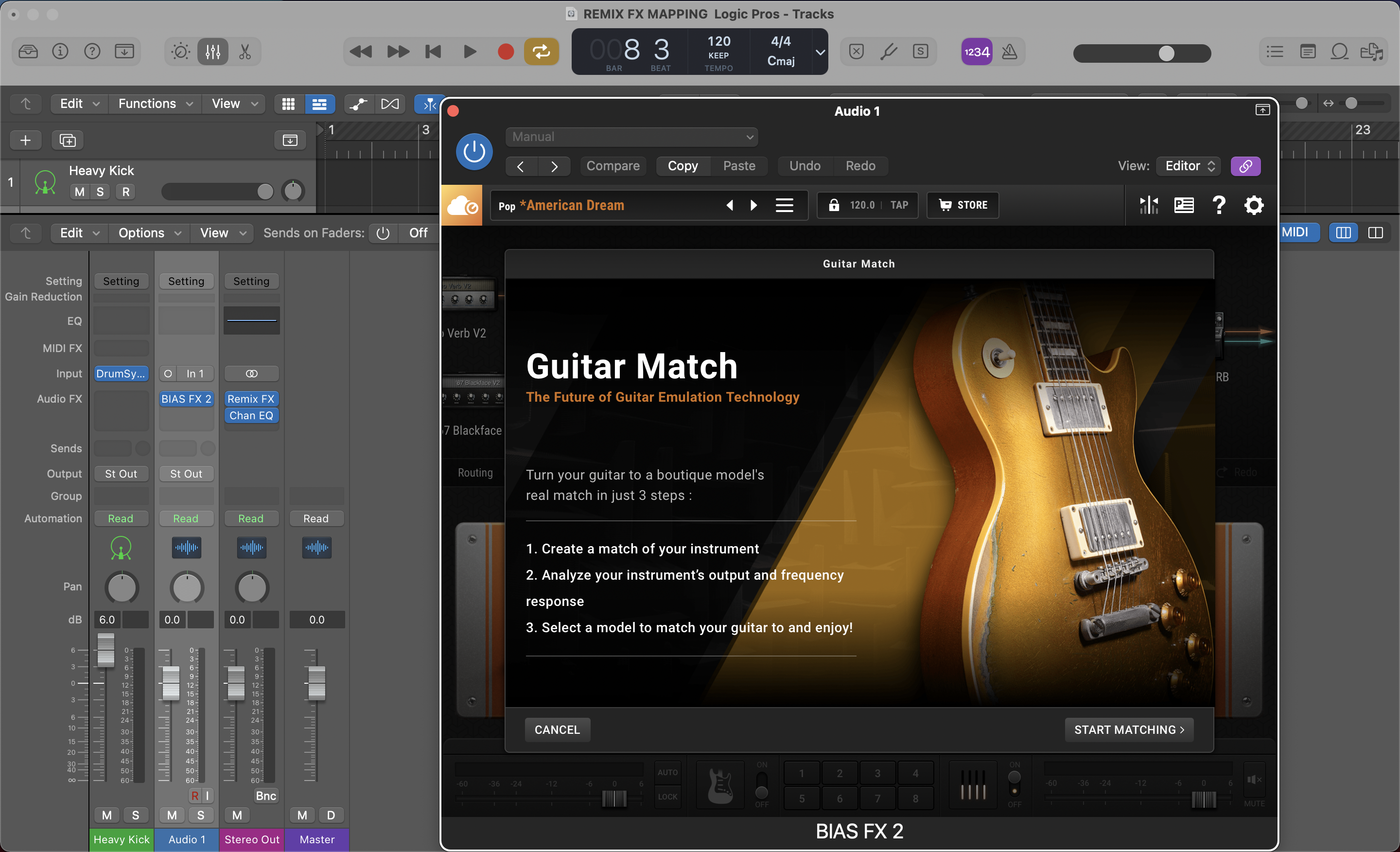Click the BIAS FX 2 help question mark
The height and width of the screenshot is (852, 1400).
pyautogui.click(x=1218, y=205)
